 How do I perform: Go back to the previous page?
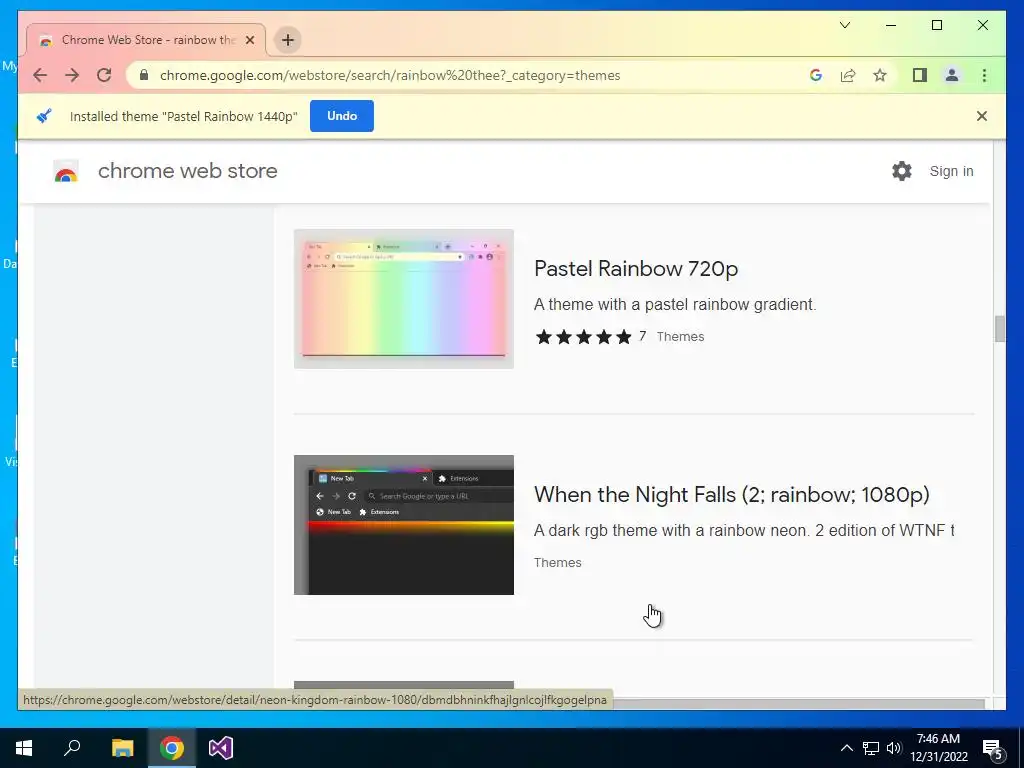pos(40,75)
